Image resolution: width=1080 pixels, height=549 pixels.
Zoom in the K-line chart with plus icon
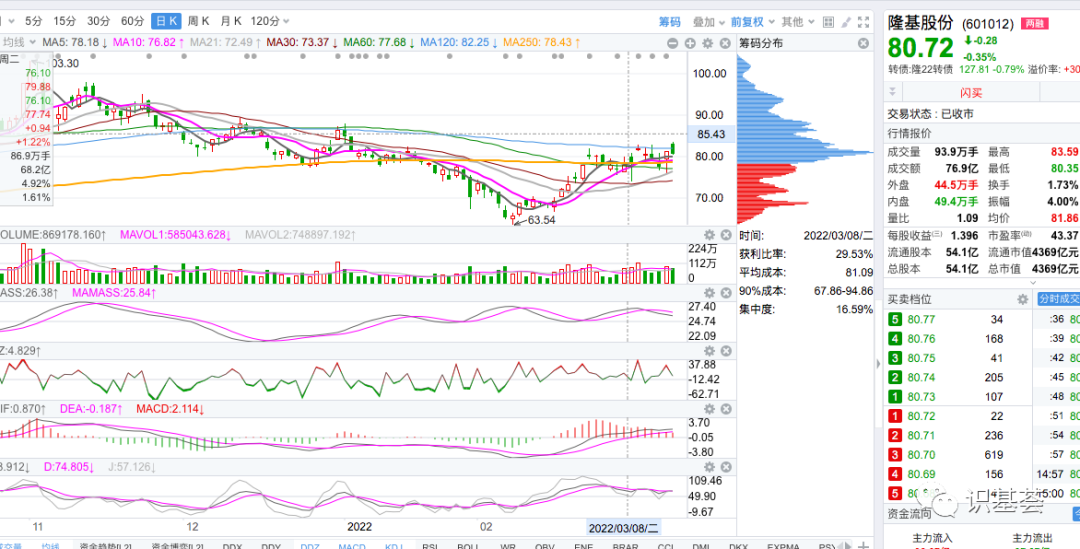point(690,43)
